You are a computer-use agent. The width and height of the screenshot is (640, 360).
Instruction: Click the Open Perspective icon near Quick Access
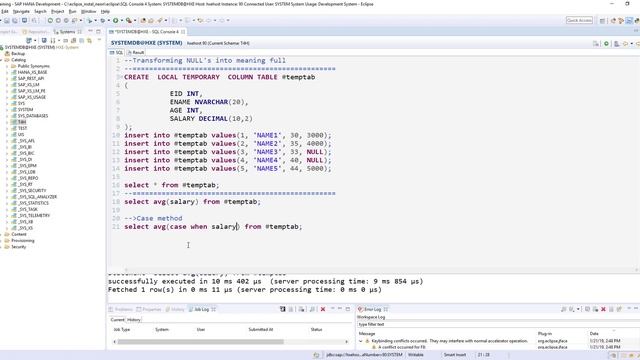602,20
